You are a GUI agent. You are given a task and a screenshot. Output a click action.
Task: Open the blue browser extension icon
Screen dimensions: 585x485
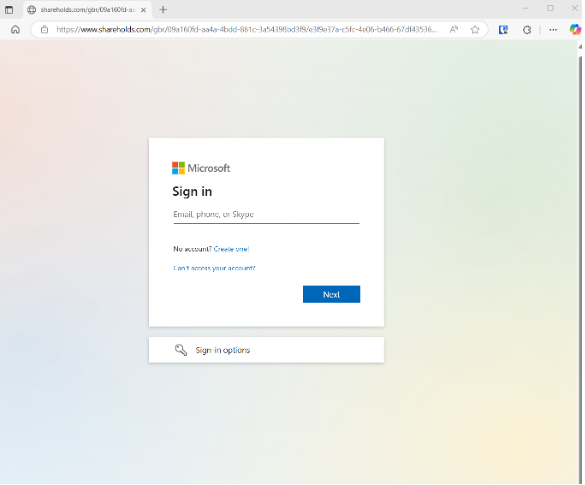click(503, 29)
